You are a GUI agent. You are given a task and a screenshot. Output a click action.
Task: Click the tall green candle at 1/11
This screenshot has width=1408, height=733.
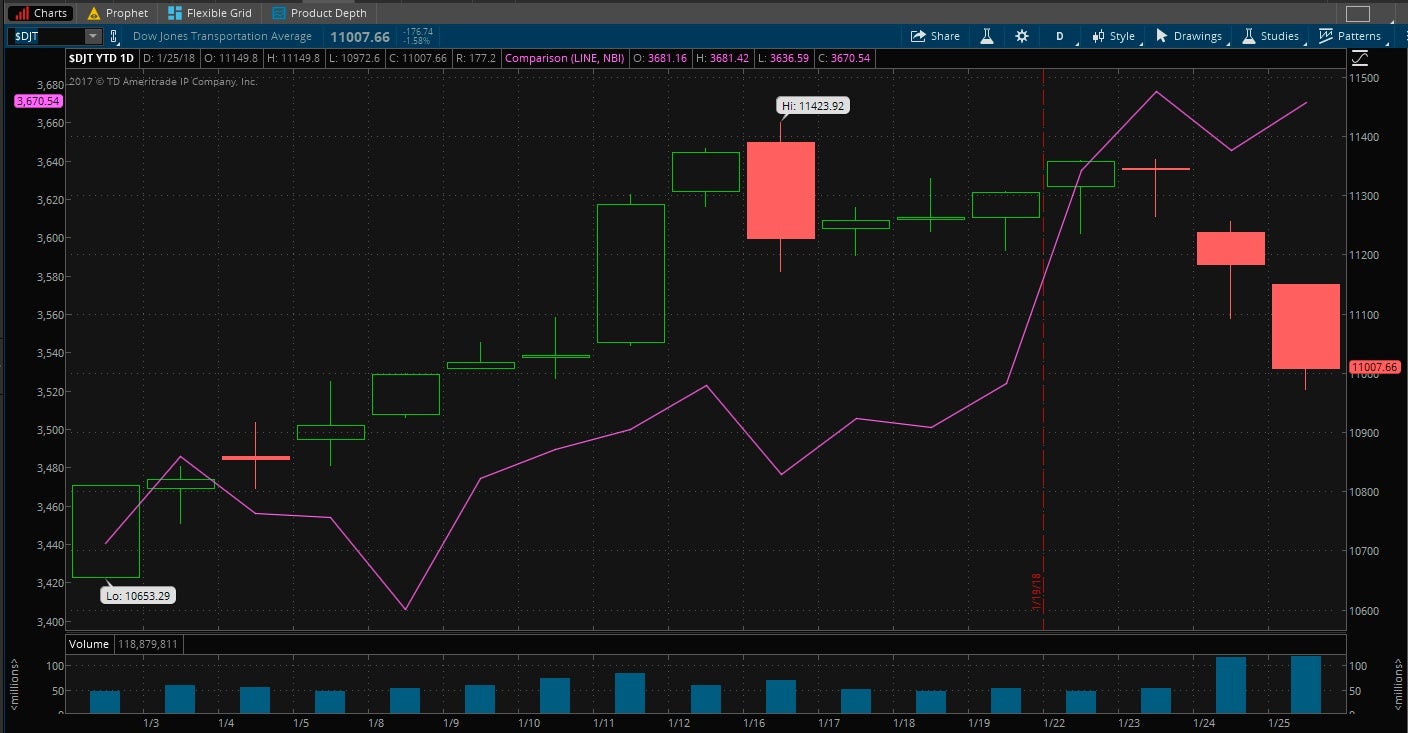(630, 273)
